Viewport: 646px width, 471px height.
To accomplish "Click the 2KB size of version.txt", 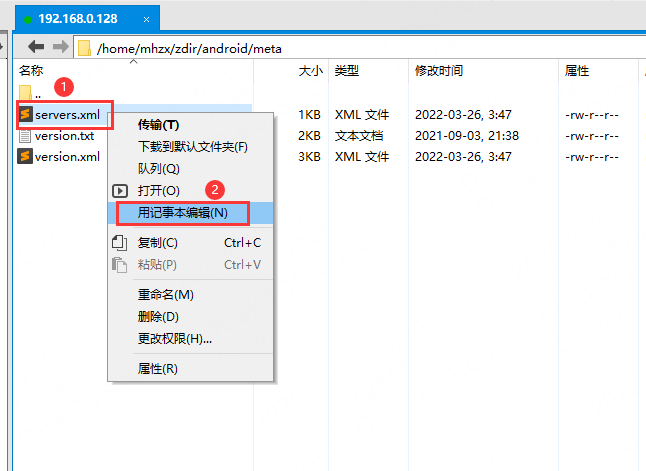I will click(309, 136).
